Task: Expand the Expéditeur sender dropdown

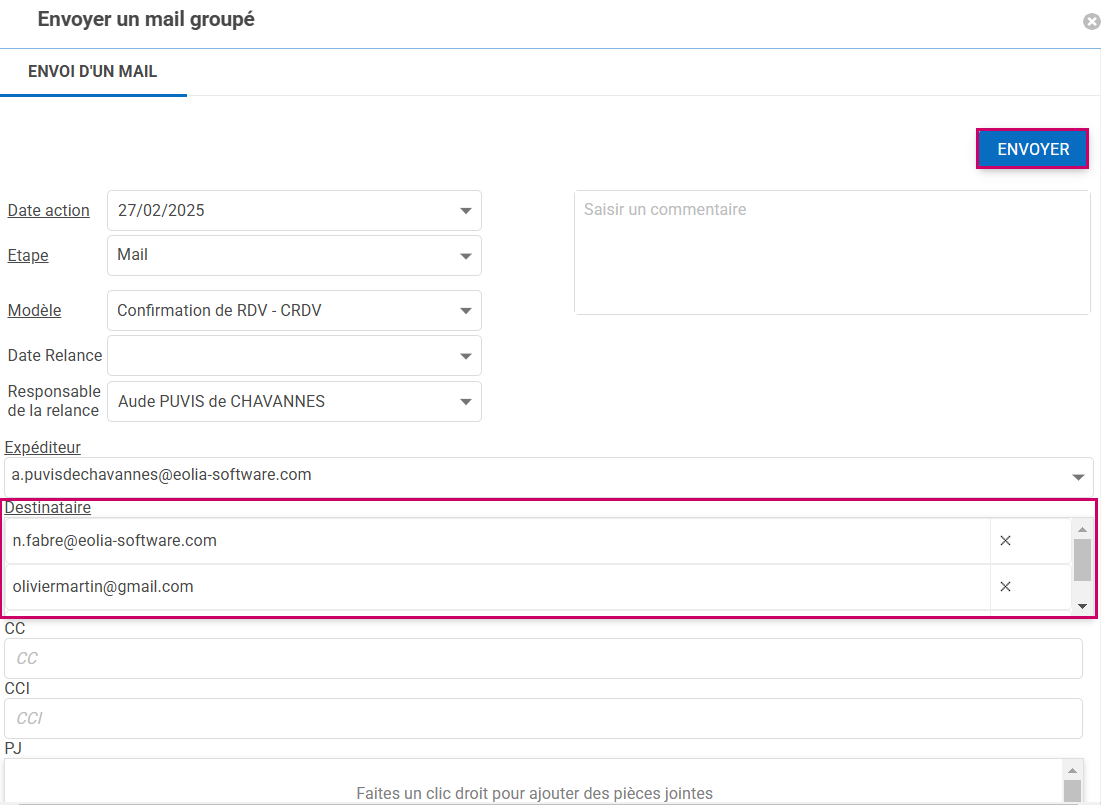Action: click(1078, 476)
